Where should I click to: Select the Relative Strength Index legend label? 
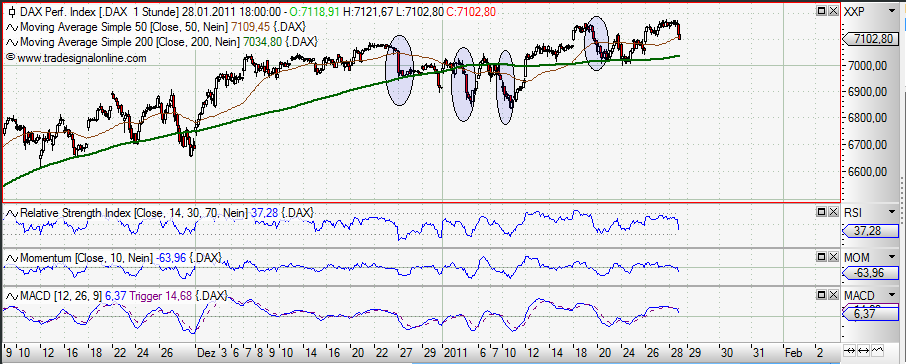(134, 213)
